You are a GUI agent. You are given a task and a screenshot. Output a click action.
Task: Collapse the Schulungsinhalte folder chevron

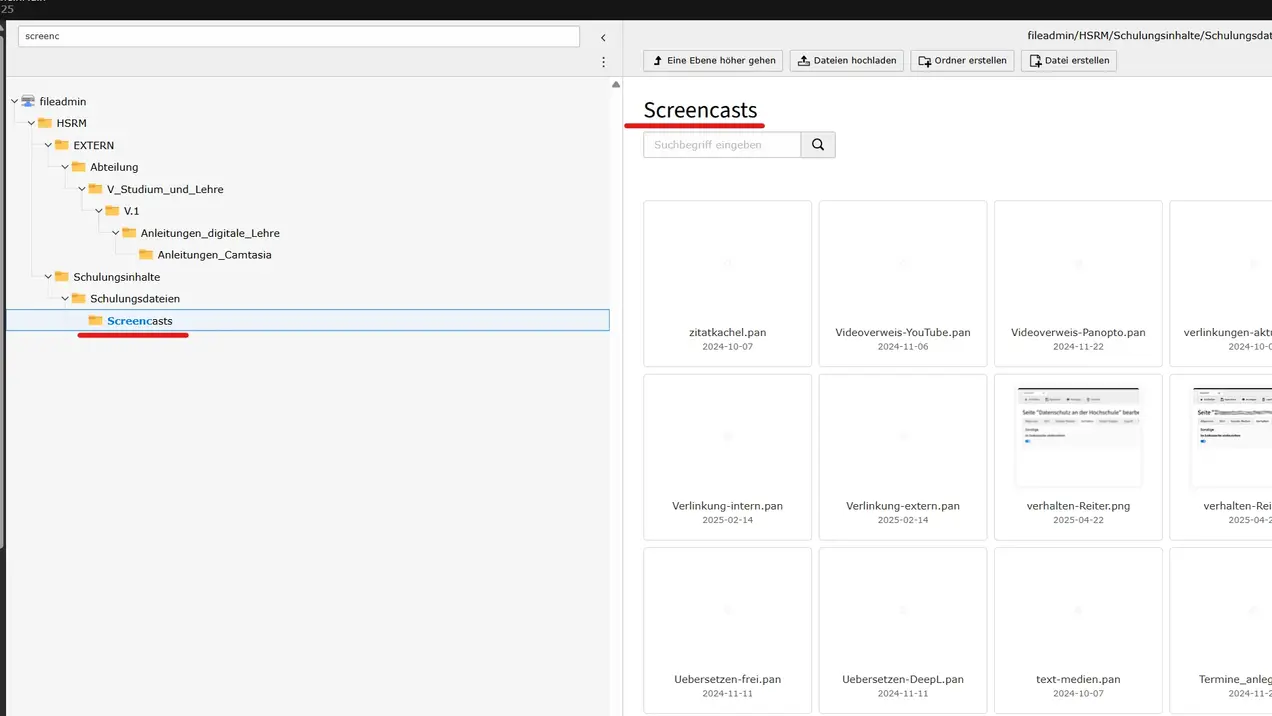coord(48,277)
